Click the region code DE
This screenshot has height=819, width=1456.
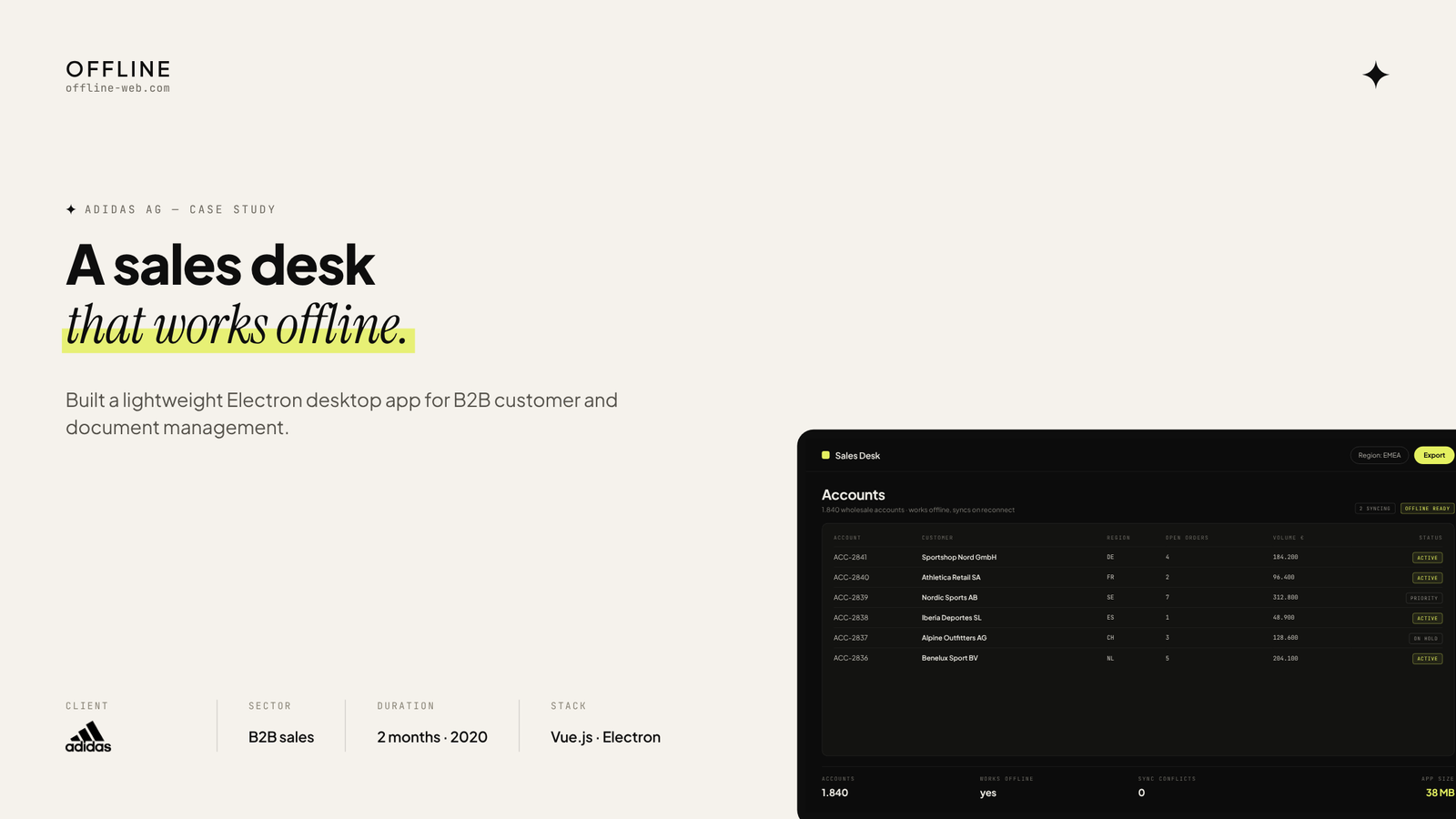pyautogui.click(x=1110, y=557)
